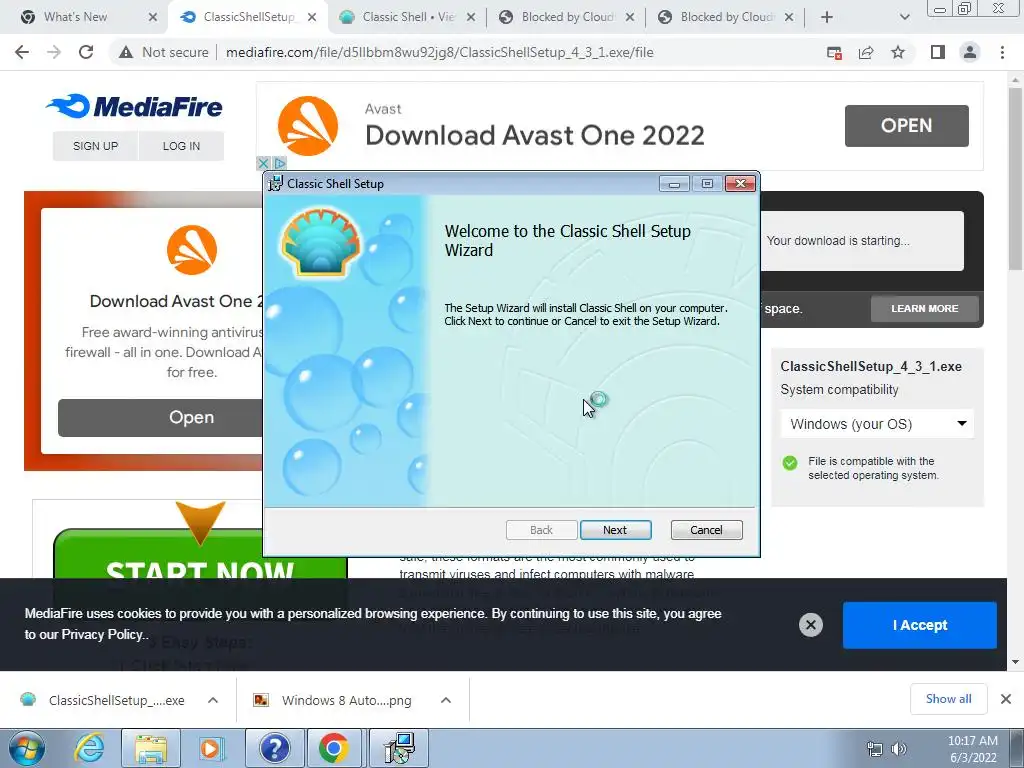The width and height of the screenshot is (1024, 768).
Task: Open Windows 8 Auto png download item
Action: (x=334, y=700)
